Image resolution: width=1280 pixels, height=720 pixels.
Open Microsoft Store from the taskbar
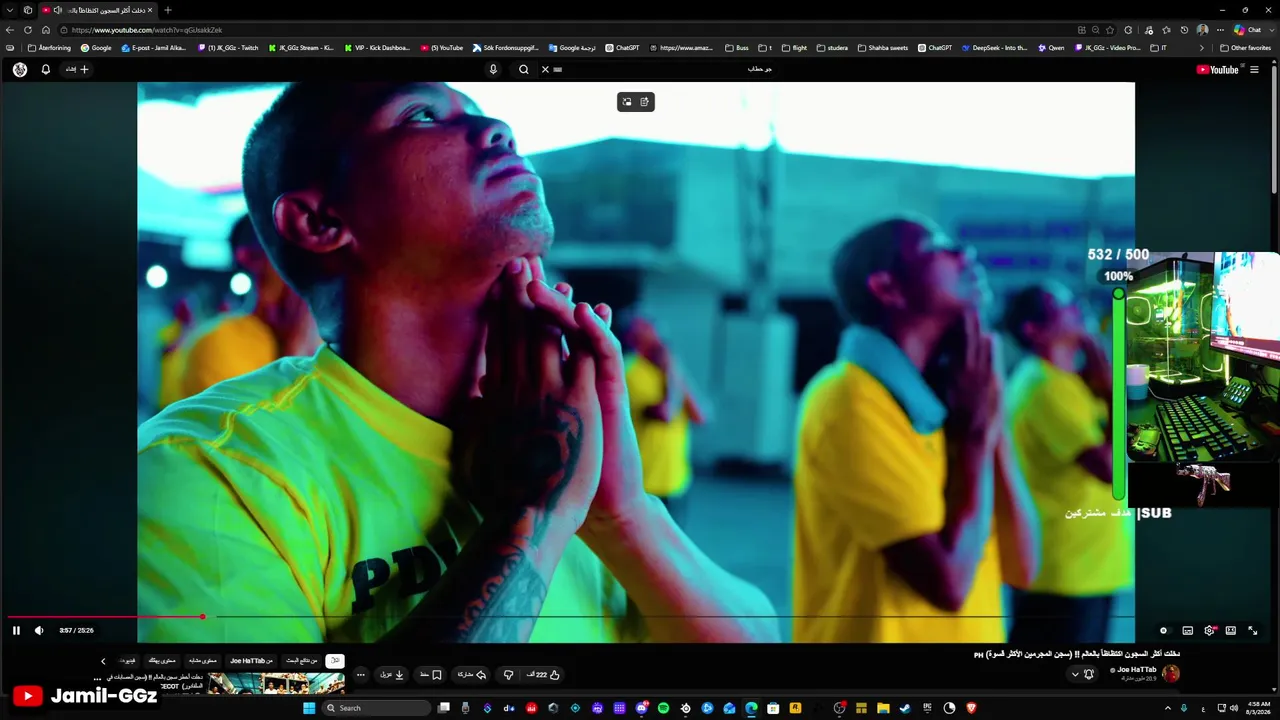point(773,708)
